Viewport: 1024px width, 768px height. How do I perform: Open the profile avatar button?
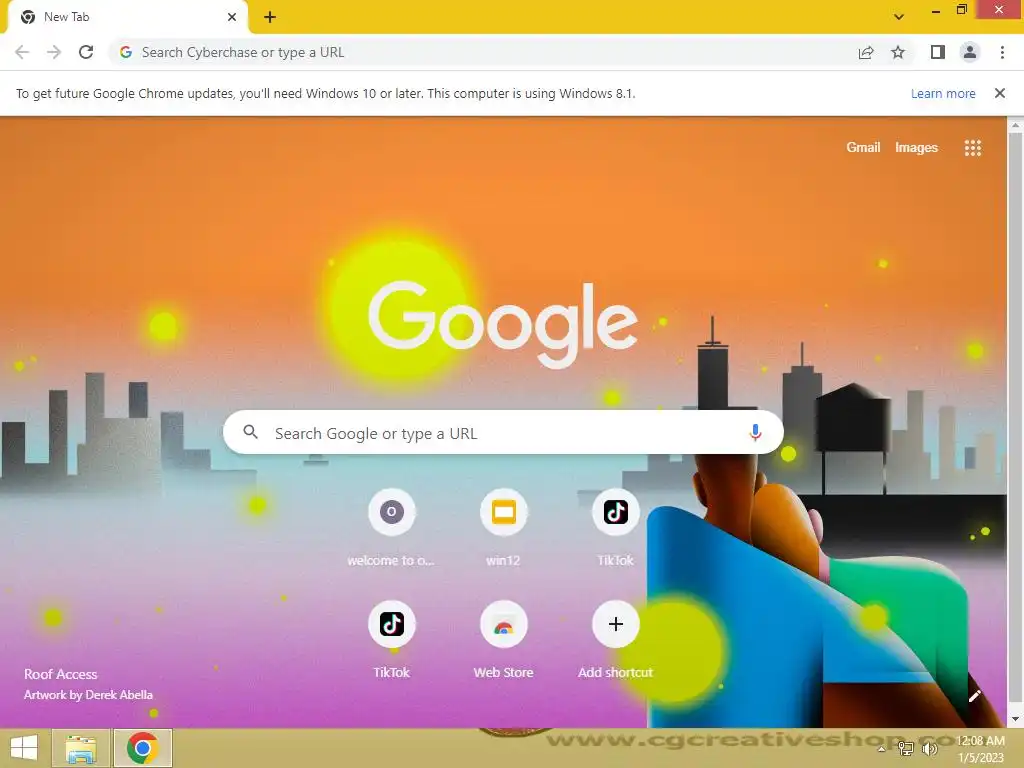coord(970,52)
